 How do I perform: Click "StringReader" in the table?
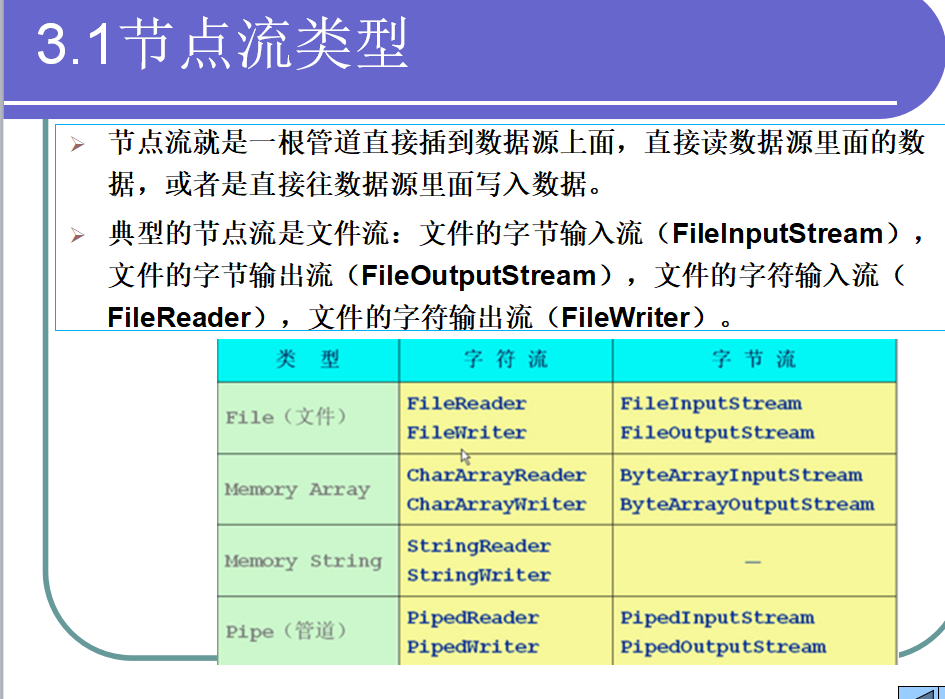tap(479, 546)
